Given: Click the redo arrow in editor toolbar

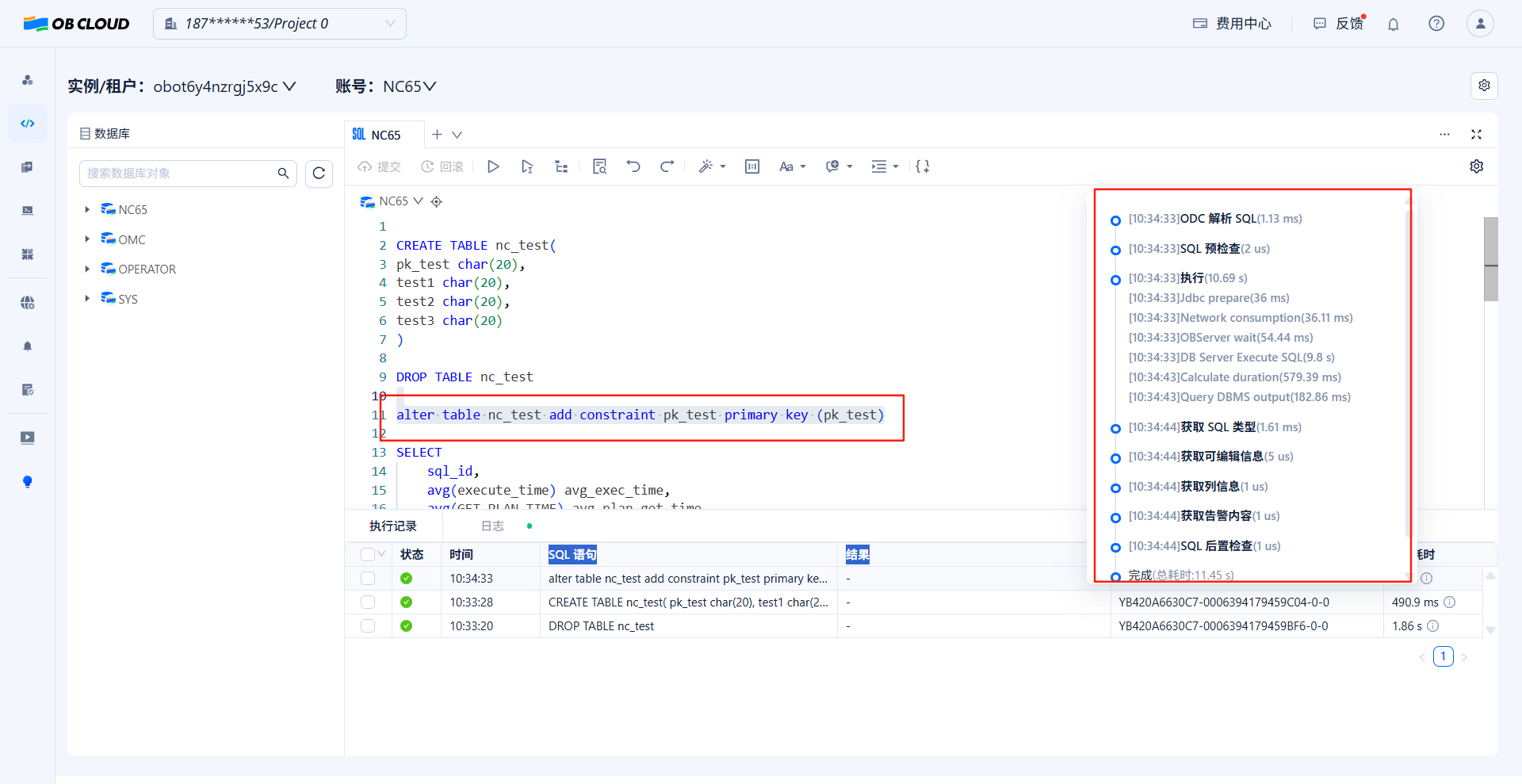Looking at the screenshot, I should [667, 166].
